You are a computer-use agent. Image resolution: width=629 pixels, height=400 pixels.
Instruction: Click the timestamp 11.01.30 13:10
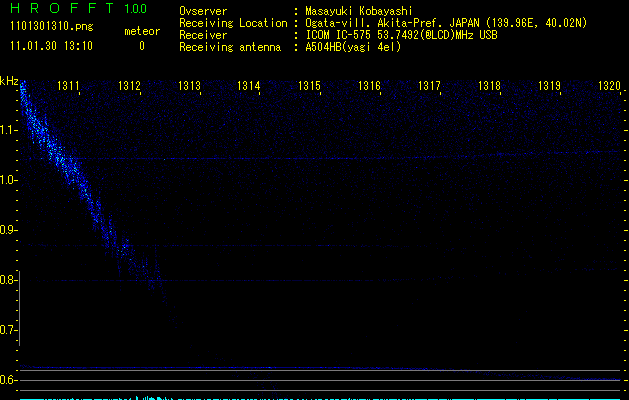[x=51, y=46]
